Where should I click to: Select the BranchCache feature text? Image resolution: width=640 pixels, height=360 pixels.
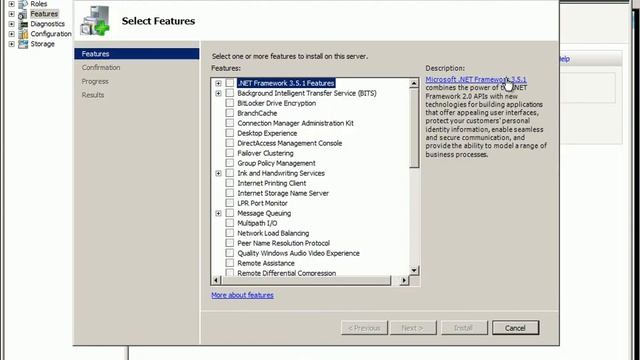pyautogui.click(x=257, y=113)
